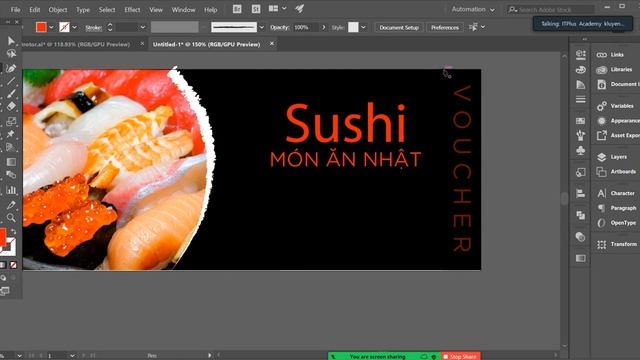Open the Swatches panel icon
Viewport: 640px width, 360px height.
(580, 121)
